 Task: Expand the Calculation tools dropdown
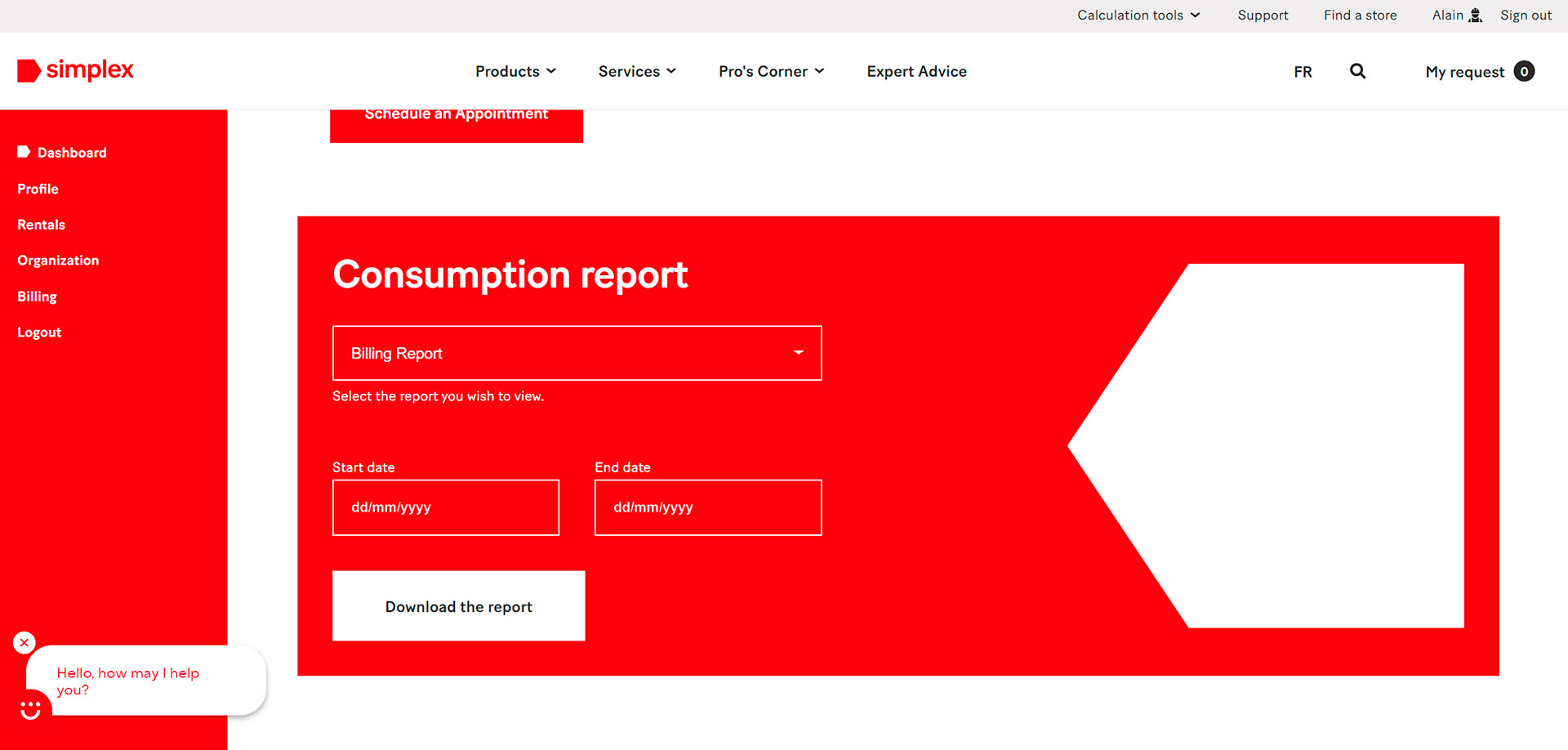[1138, 16]
